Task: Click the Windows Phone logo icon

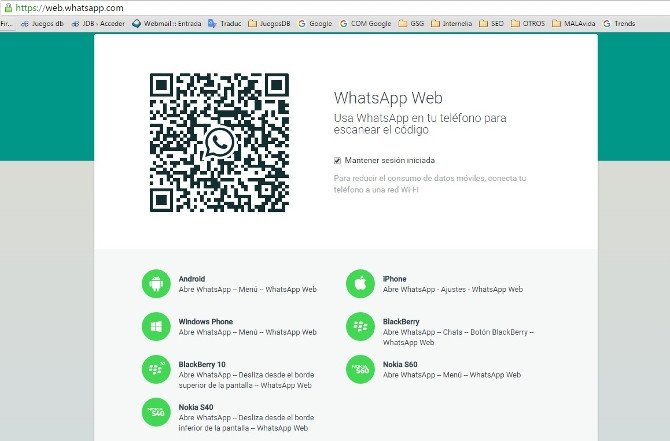Action: tap(156, 326)
